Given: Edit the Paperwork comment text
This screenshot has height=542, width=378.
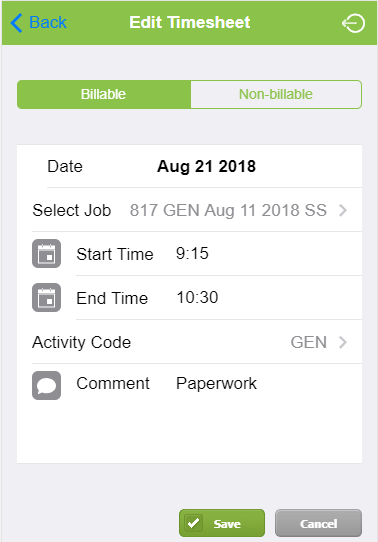Looking at the screenshot, I should pos(216,383).
